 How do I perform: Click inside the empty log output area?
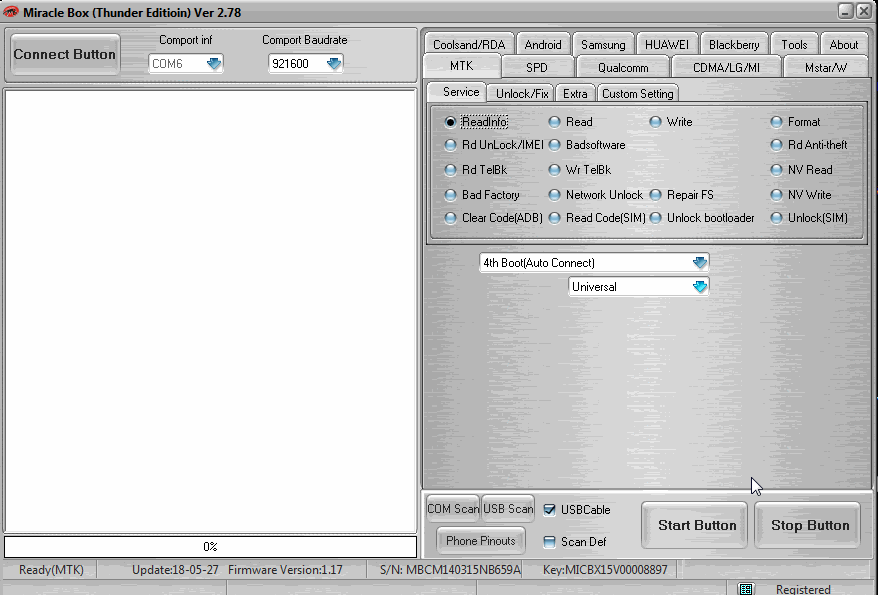pyautogui.click(x=211, y=311)
